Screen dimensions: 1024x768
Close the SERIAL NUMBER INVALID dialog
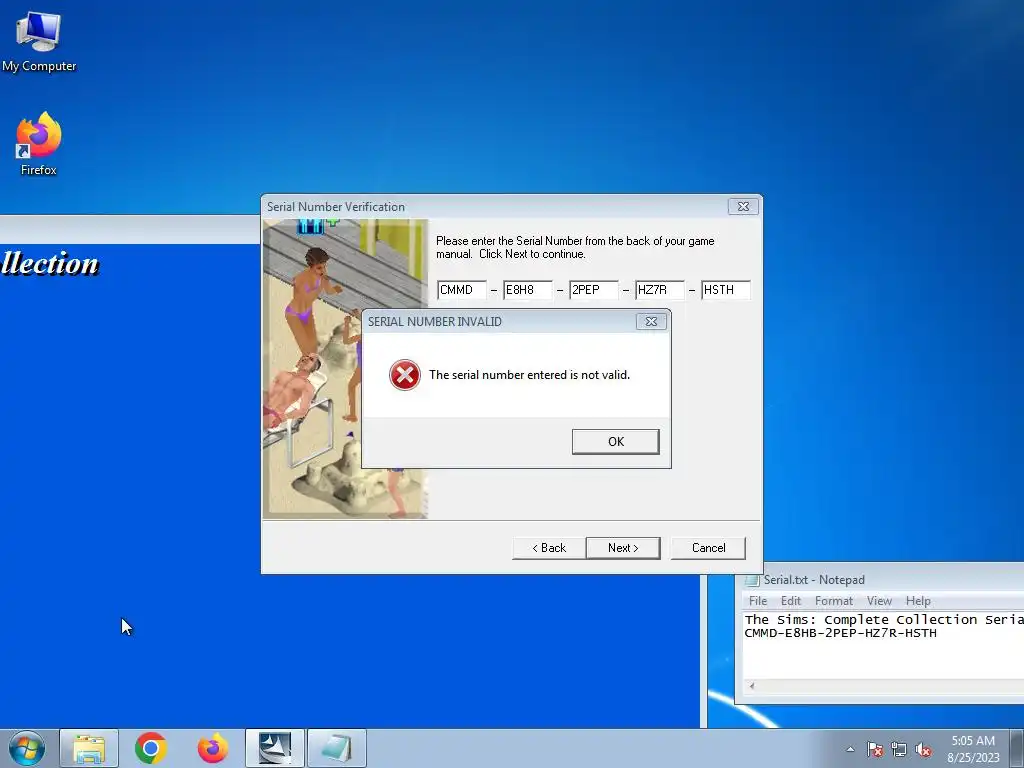tap(651, 321)
